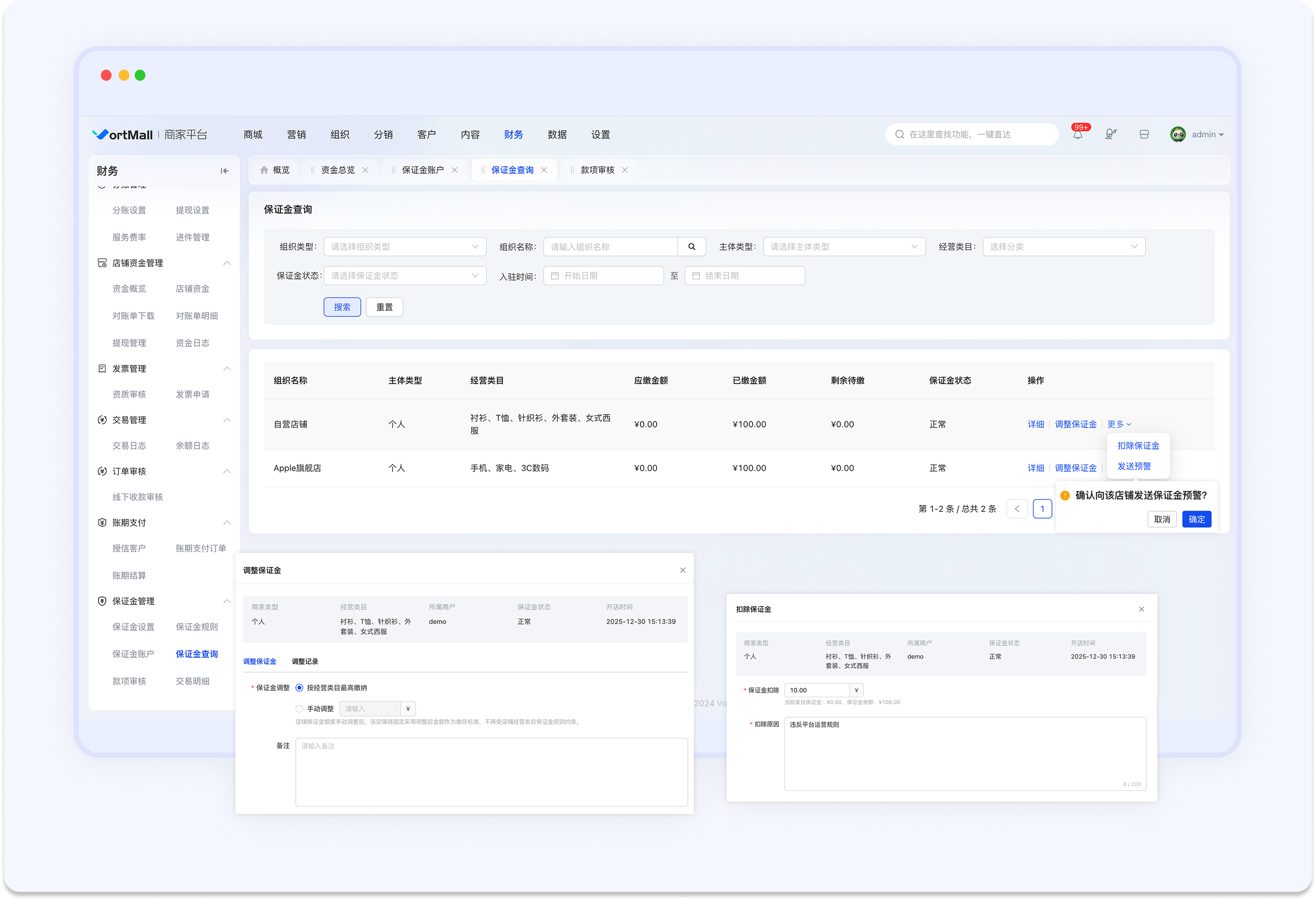Close the 保证金账户 tab
The image size is (1316, 900).
454,170
